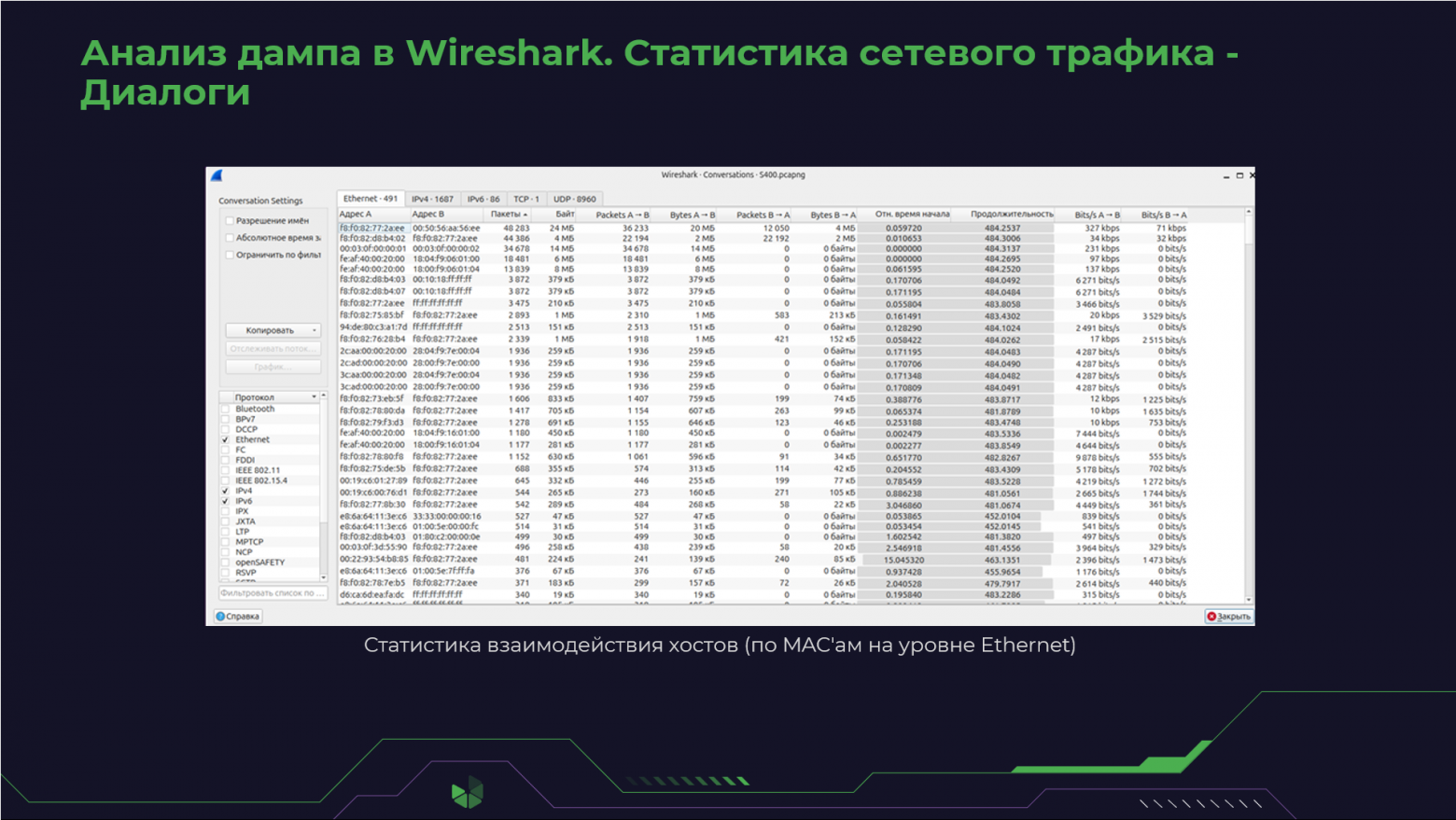The height and width of the screenshot is (820, 1456).
Task: Tick the Ограничить по фильтру checkbox
Action: point(230,255)
